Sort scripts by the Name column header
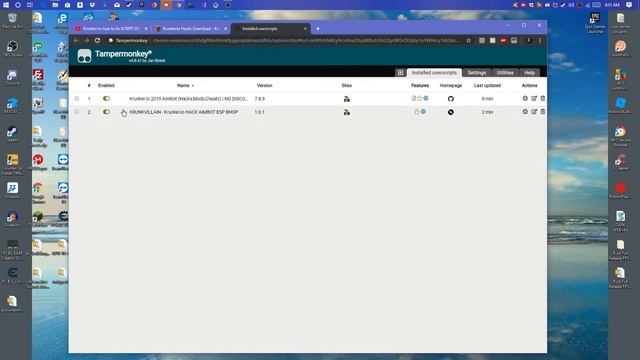 point(185,85)
